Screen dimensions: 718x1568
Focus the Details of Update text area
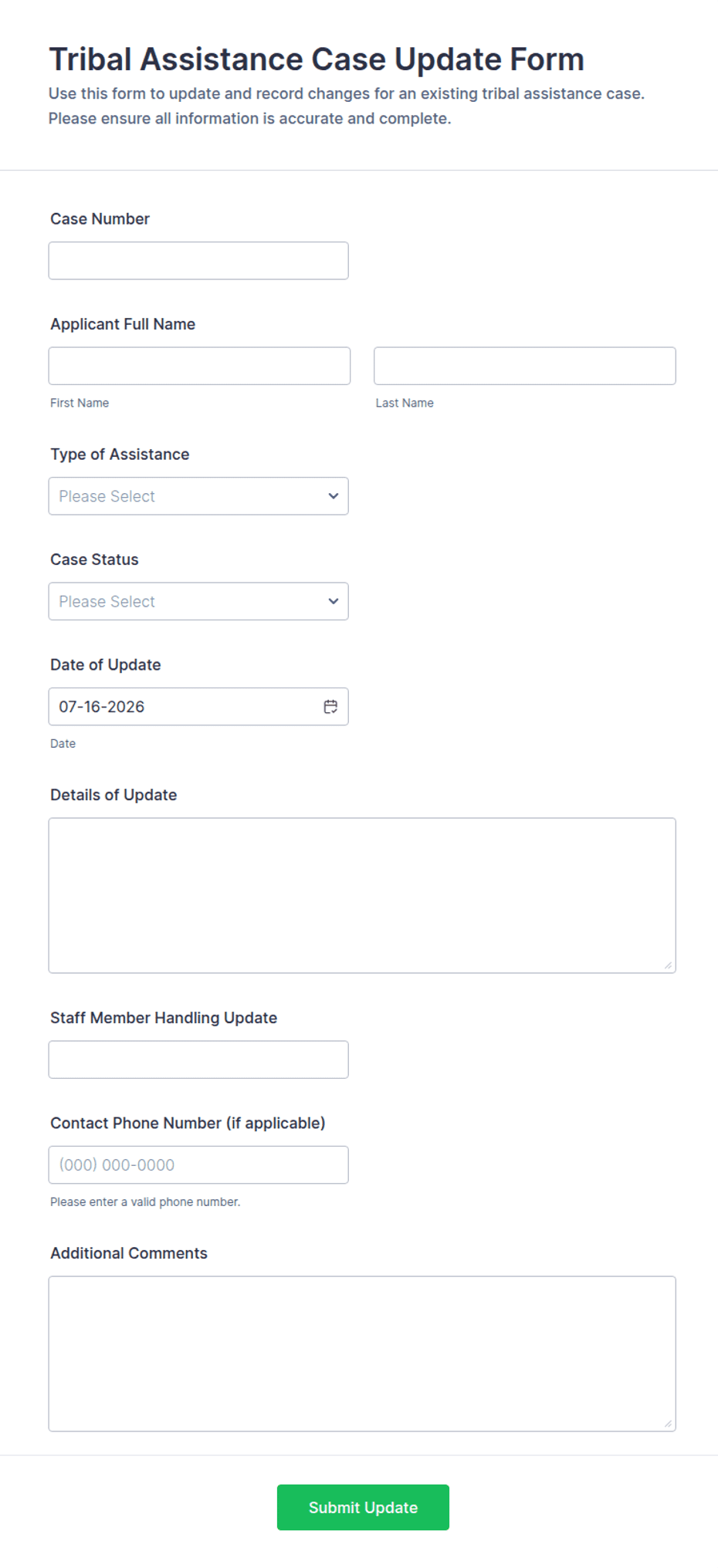click(x=362, y=895)
